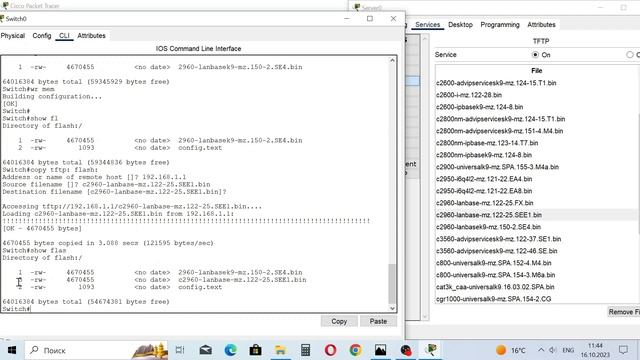Image resolution: width=640 pixels, height=360 pixels.
Task: Select file c3560-advipservicesk9-mz.122-46.SE.bin
Action: (x=496, y=251)
